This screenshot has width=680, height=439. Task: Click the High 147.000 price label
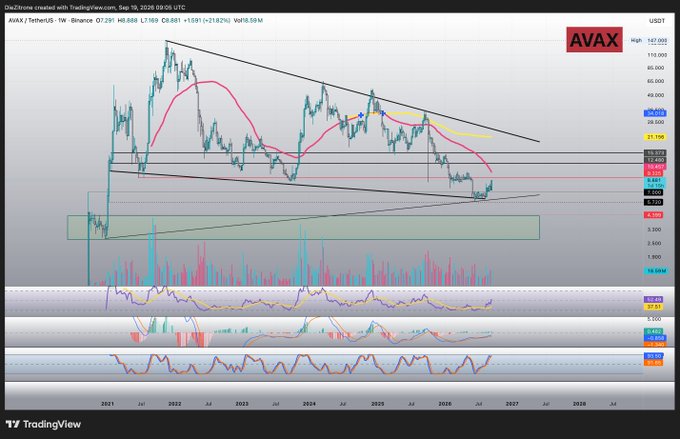pos(649,40)
